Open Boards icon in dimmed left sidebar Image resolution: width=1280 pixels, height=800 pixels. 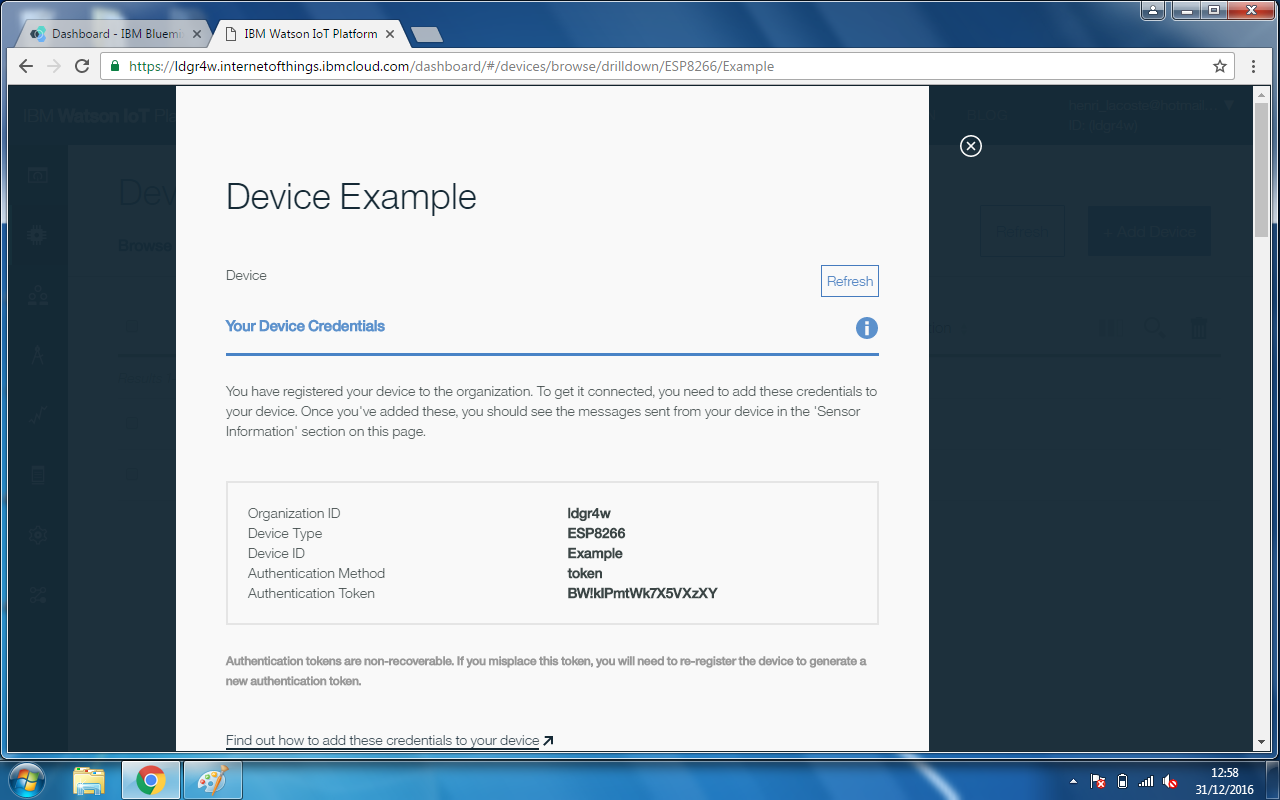38,175
